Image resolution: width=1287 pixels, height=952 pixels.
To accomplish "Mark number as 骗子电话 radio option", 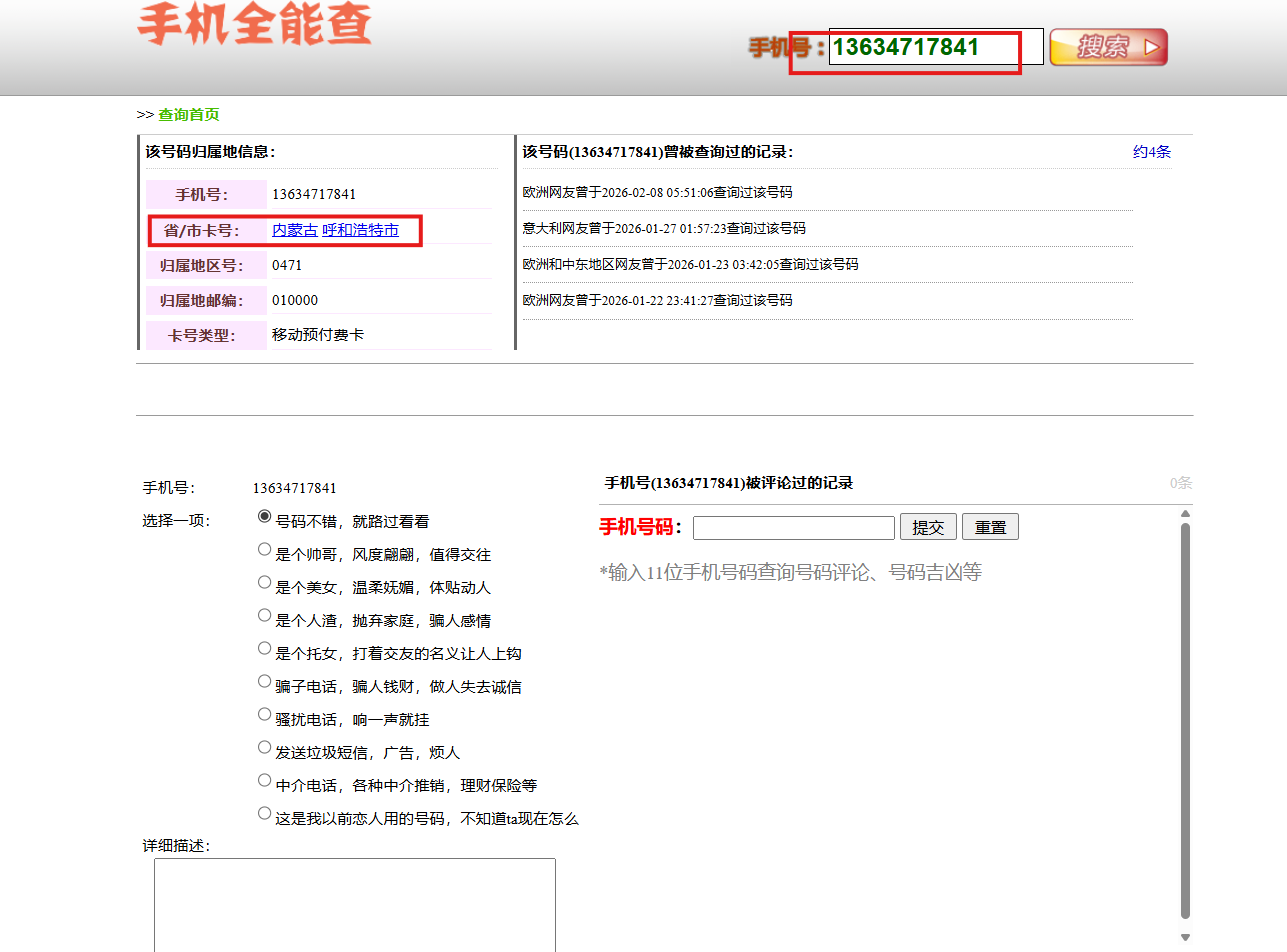I will click(264, 681).
